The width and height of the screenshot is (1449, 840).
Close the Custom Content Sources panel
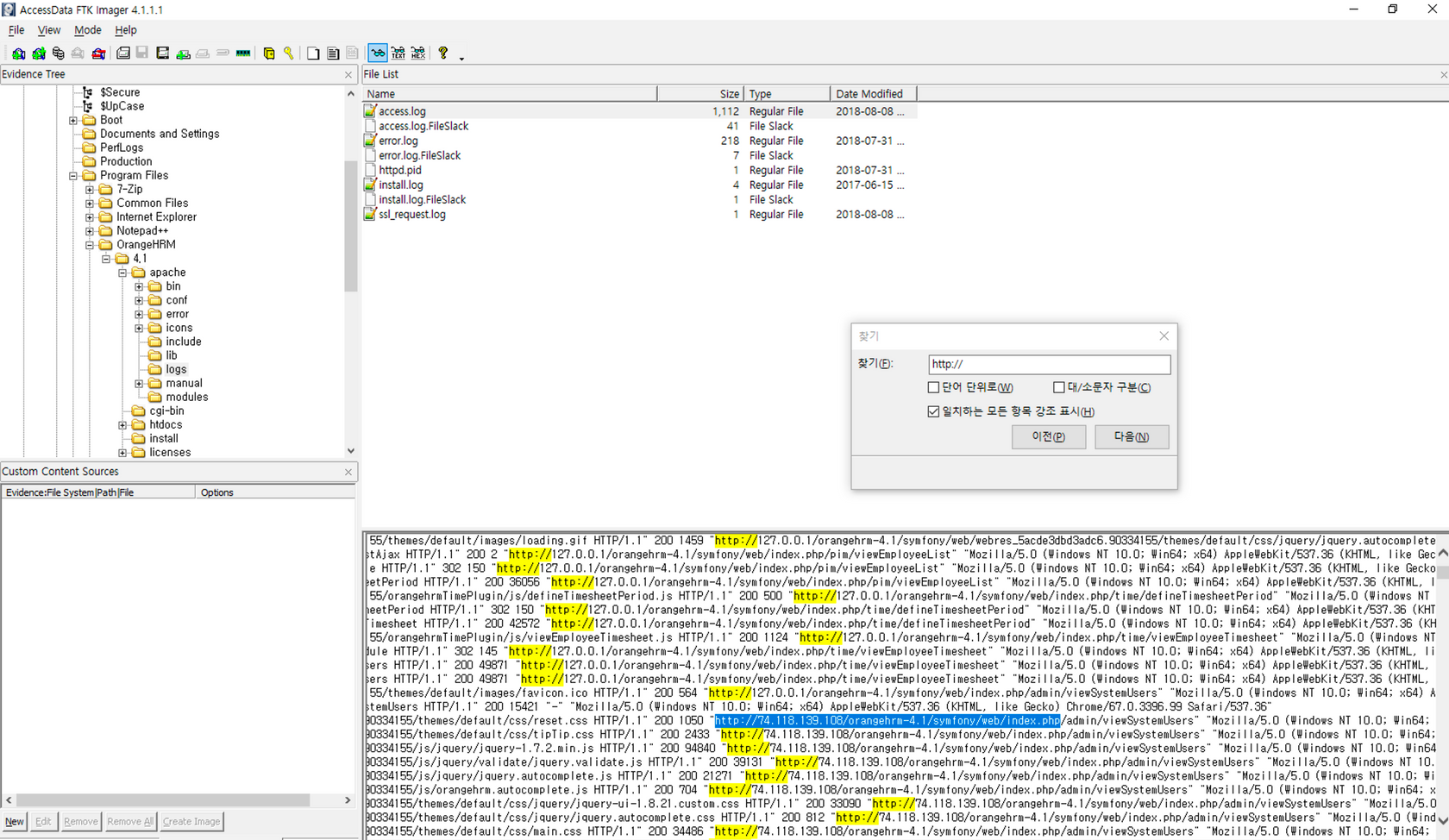click(348, 472)
